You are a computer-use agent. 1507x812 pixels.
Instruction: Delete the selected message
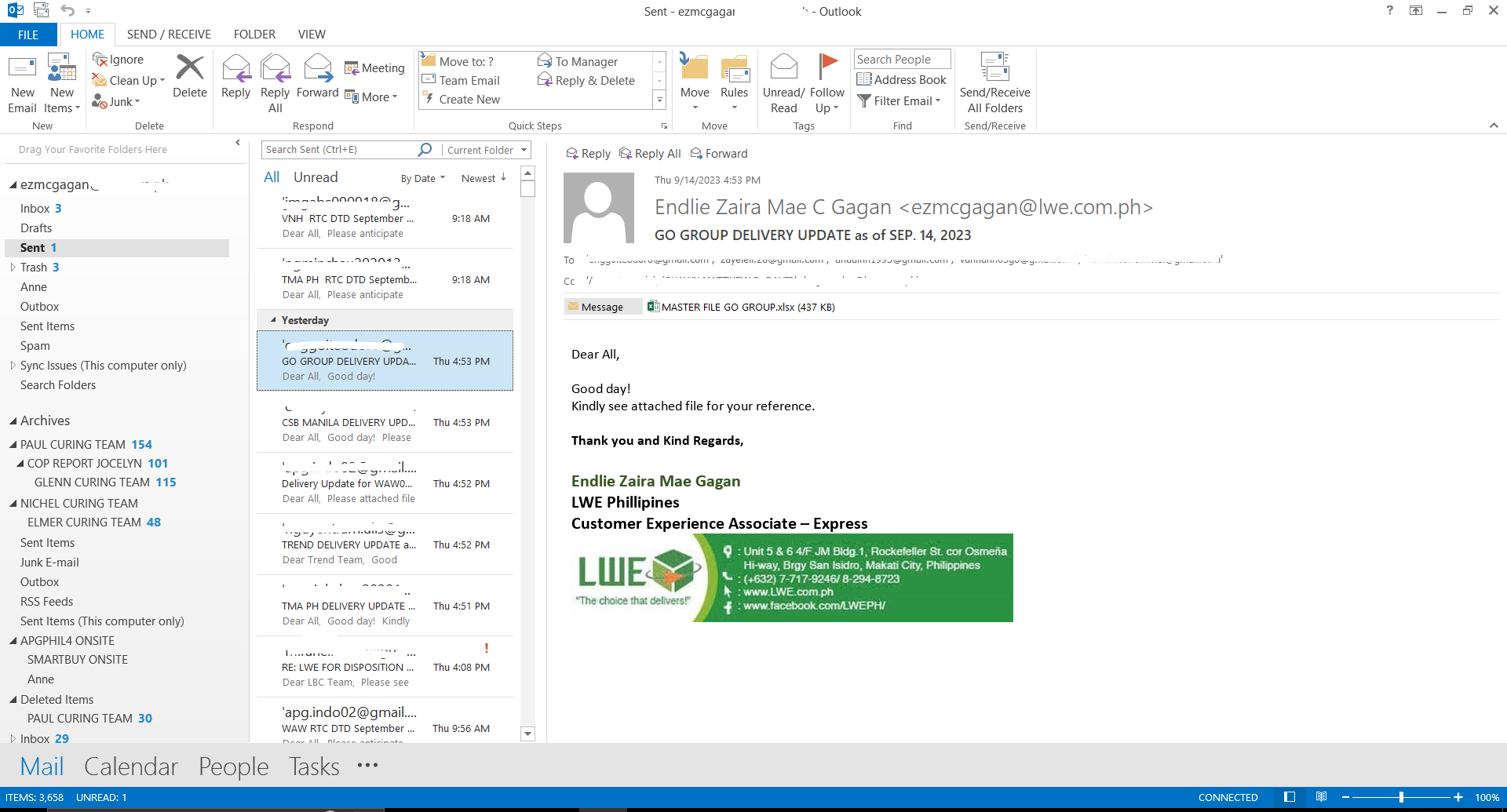(190, 77)
